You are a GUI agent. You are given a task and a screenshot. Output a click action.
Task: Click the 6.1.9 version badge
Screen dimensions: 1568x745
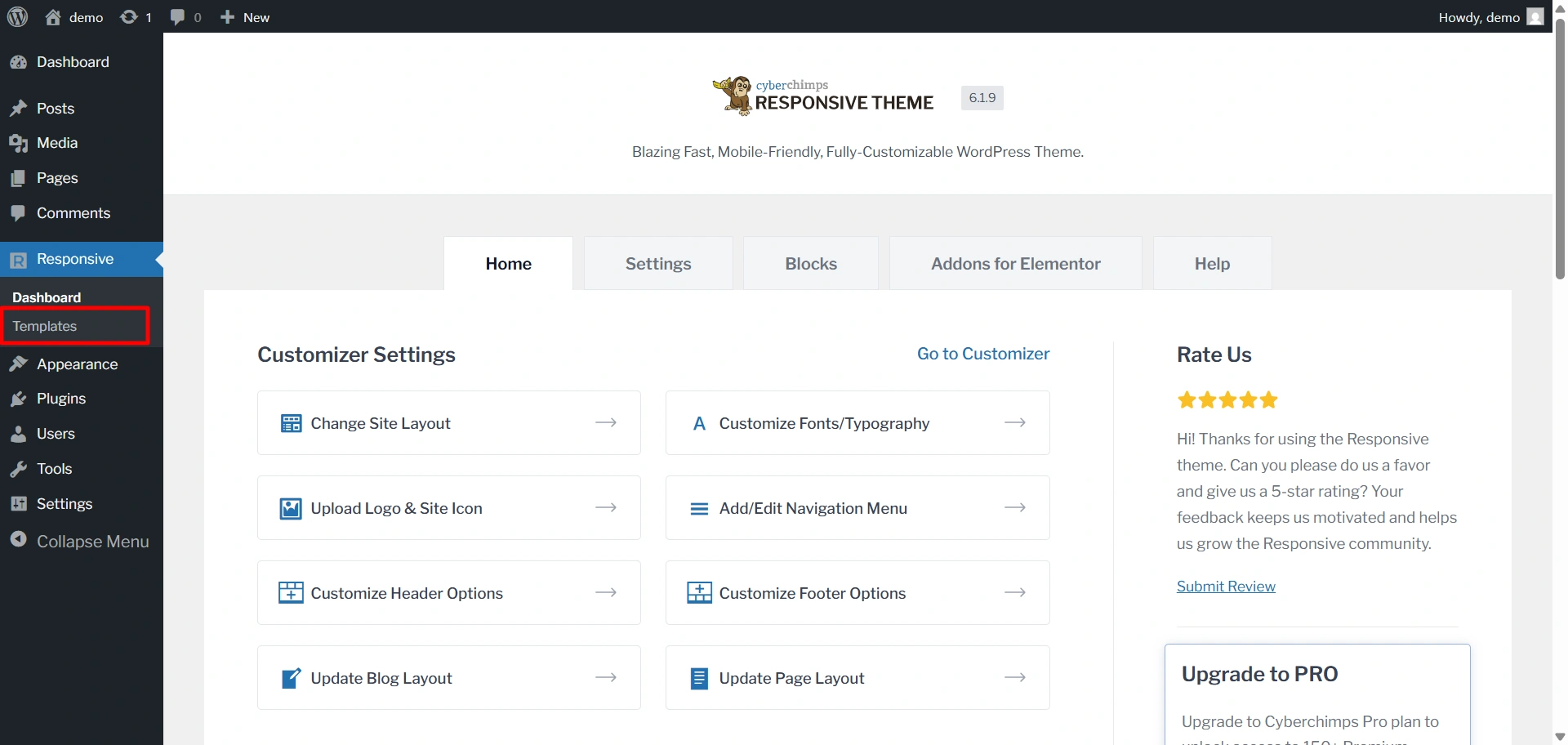[982, 98]
